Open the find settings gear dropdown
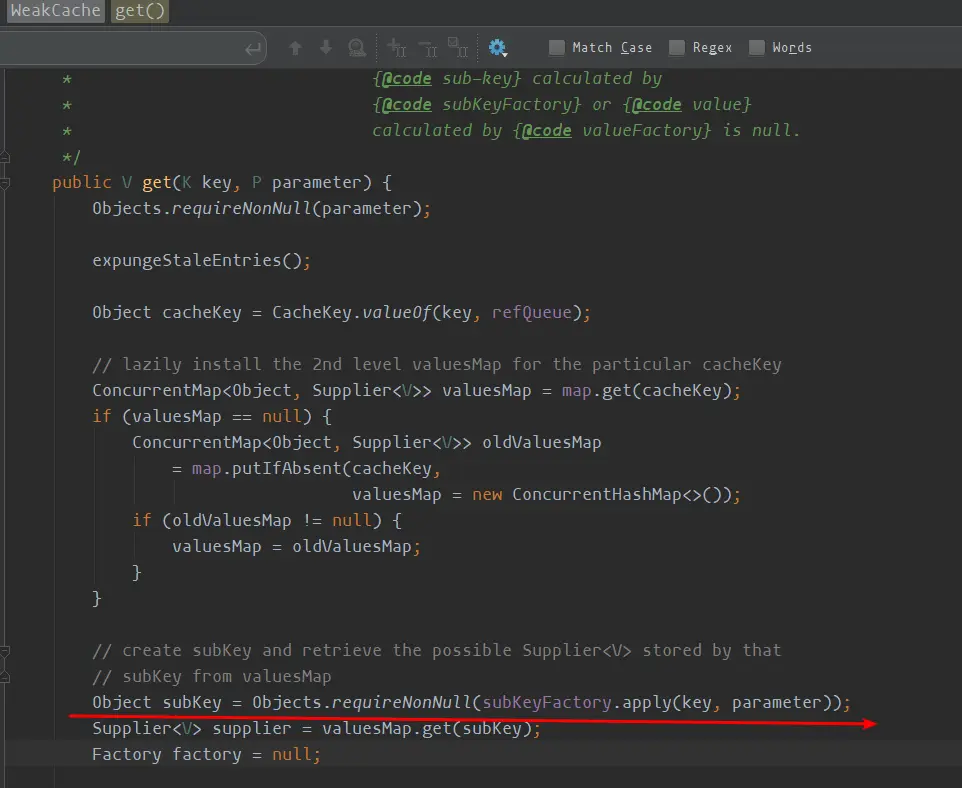Screen dimensions: 962x788 tap(498, 48)
